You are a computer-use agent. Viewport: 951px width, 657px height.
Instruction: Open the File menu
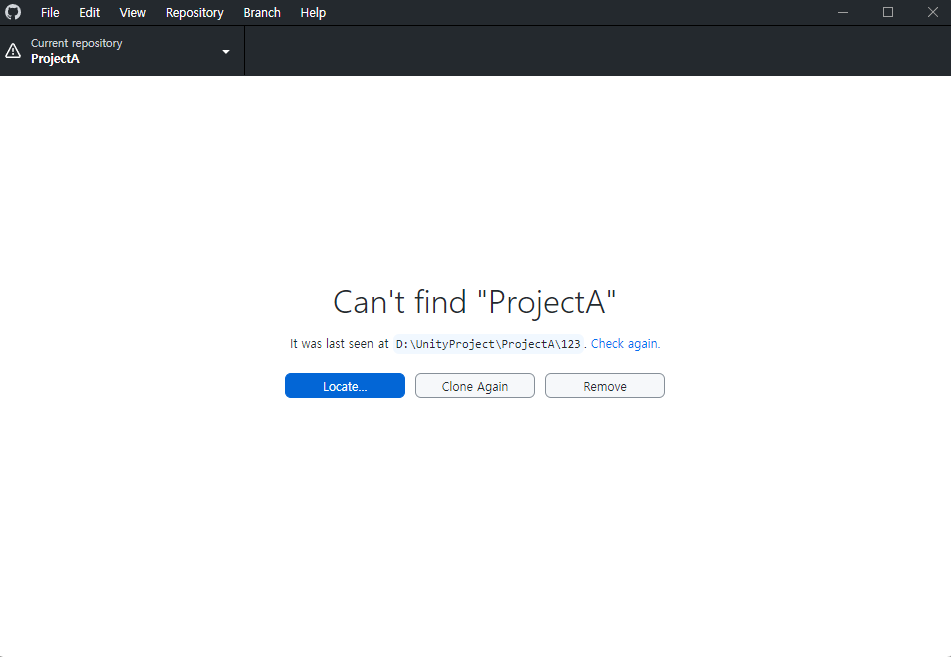click(50, 12)
